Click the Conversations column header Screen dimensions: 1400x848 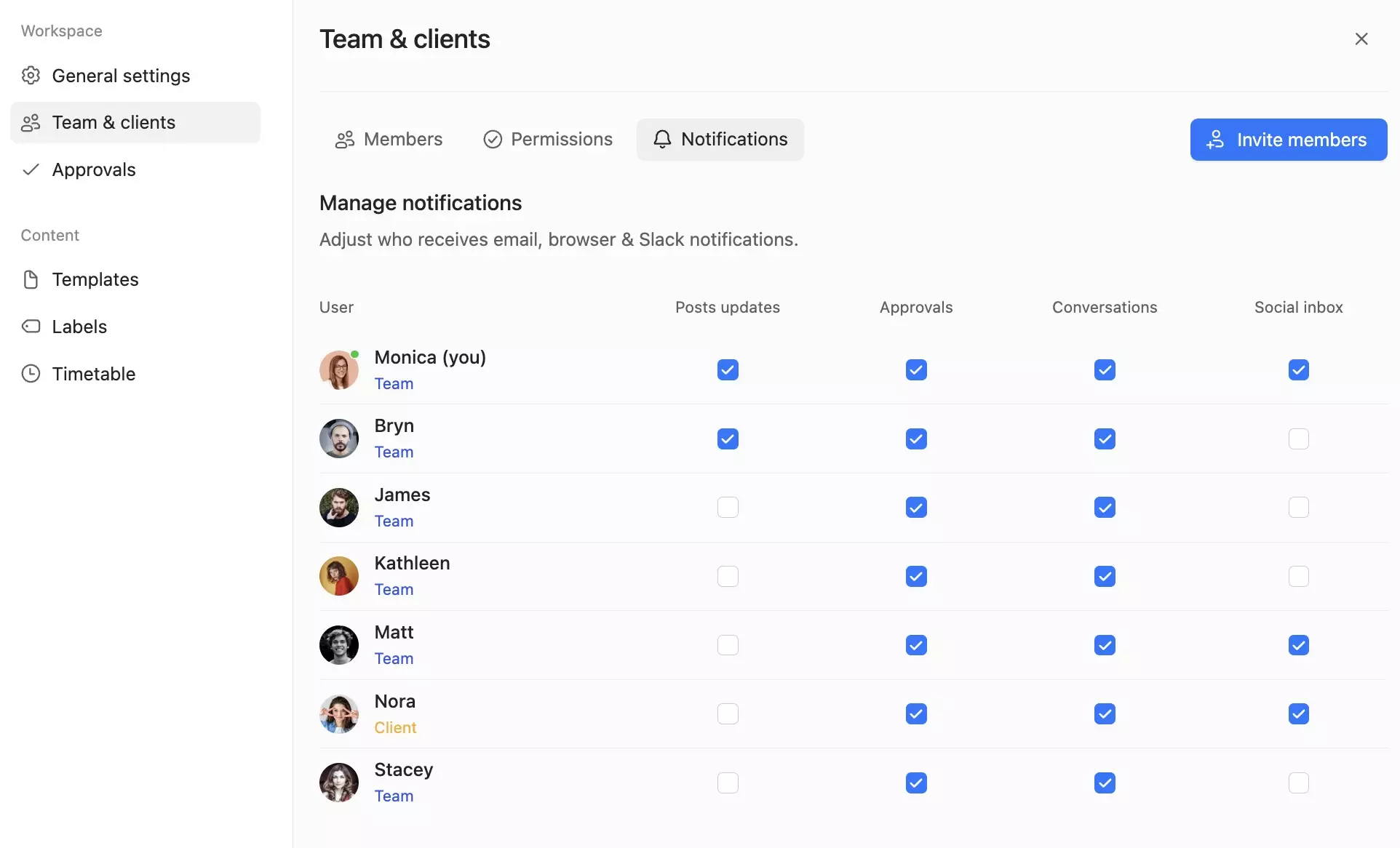coord(1105,307)
